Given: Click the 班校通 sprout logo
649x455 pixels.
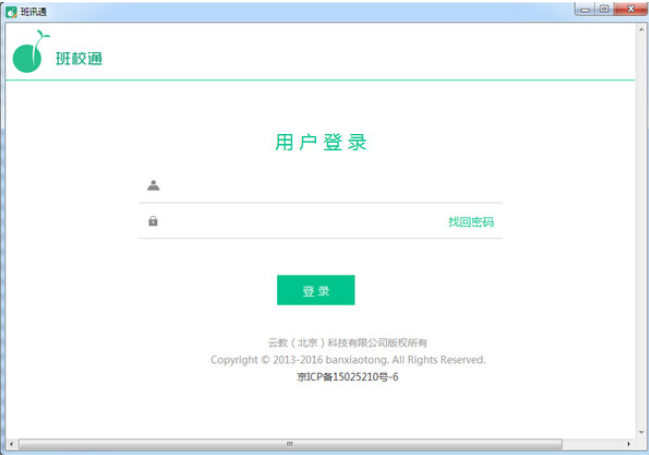Looking at the screenshot, I should 31,51.
